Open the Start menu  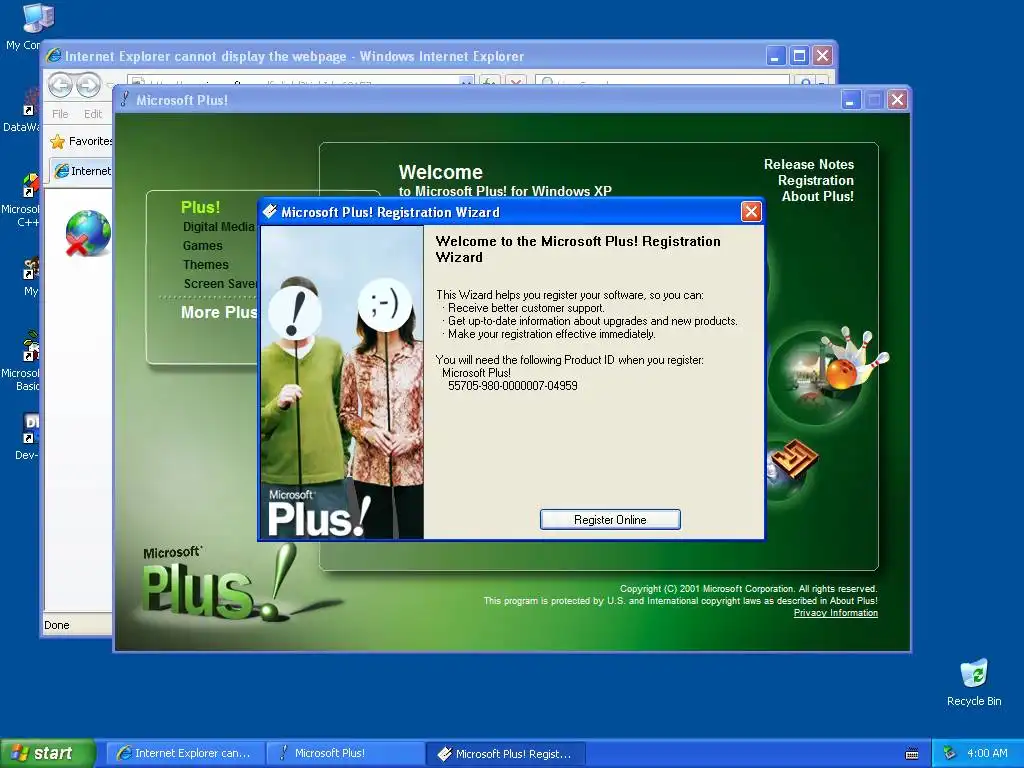(48, 753)
